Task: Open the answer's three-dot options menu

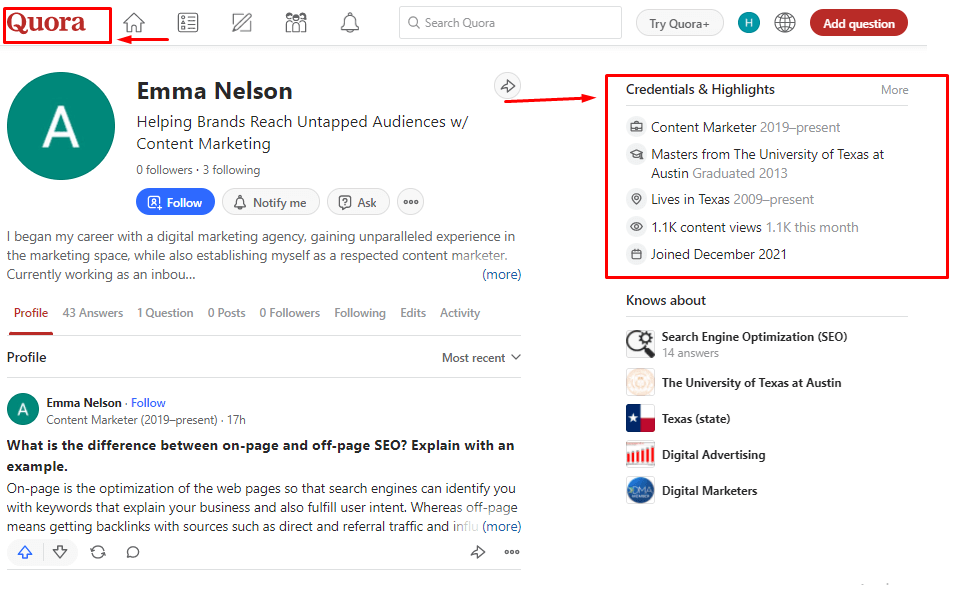Action: click(x=512, y=552)
